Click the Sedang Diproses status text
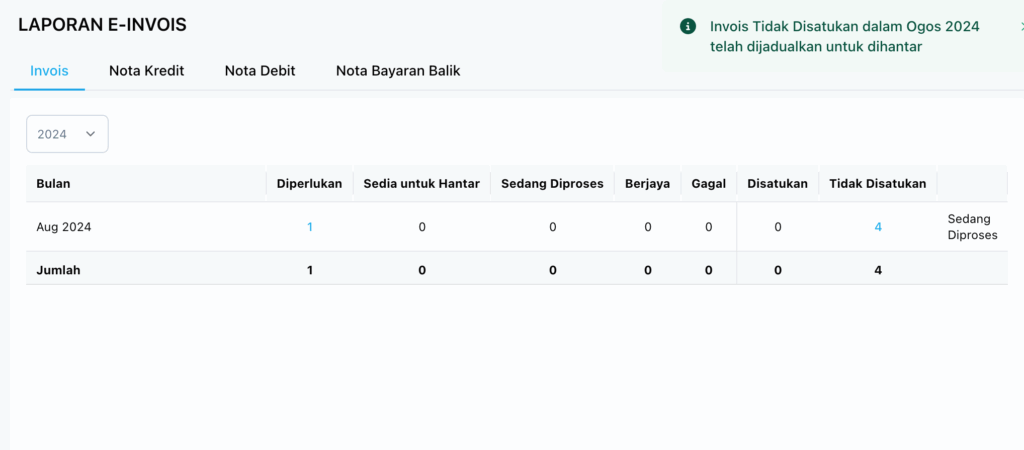 coord(972,227)
